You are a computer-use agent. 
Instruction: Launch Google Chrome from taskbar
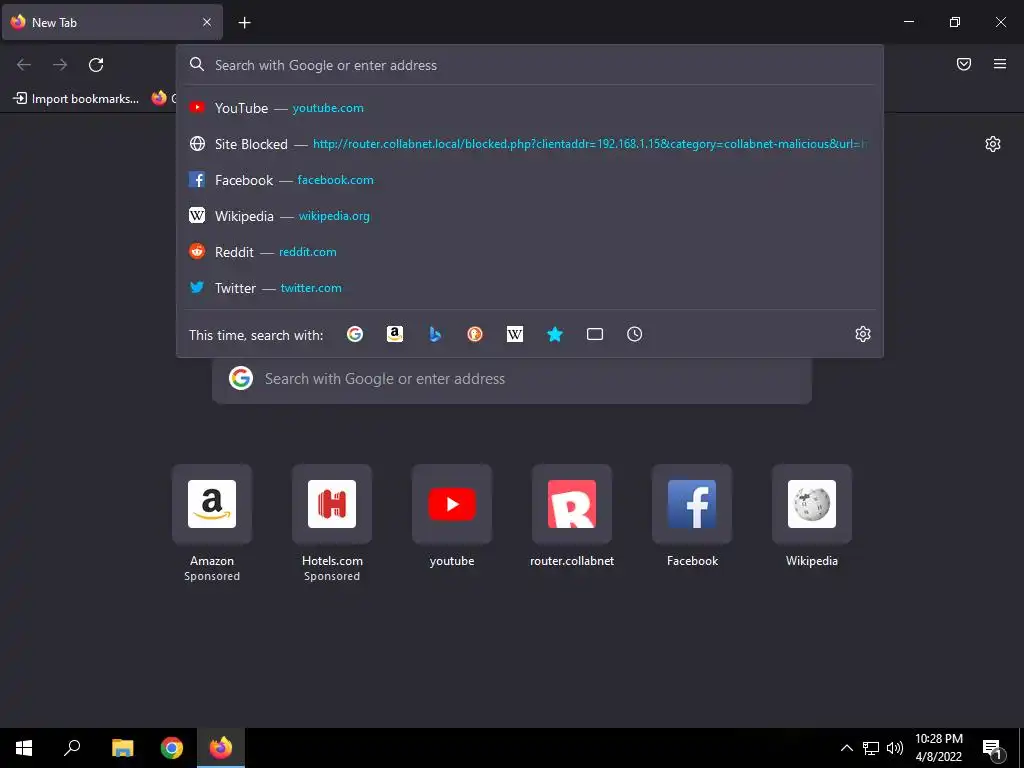pos(172,748)
